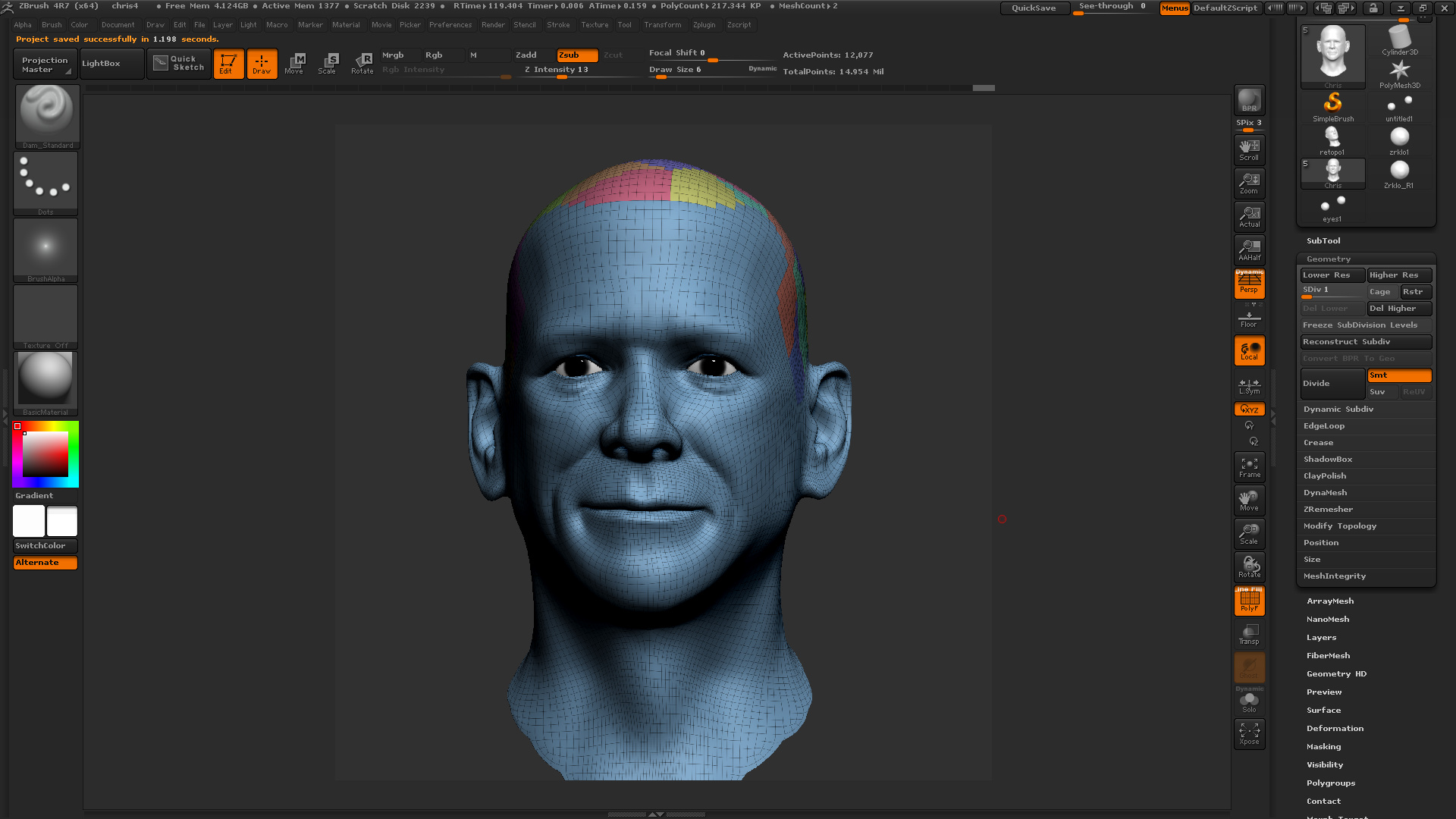The image size is (1456, 819).
Task: Disable the Smt smoothing option
Action: pyautogui.click(x=1399, y=375)
